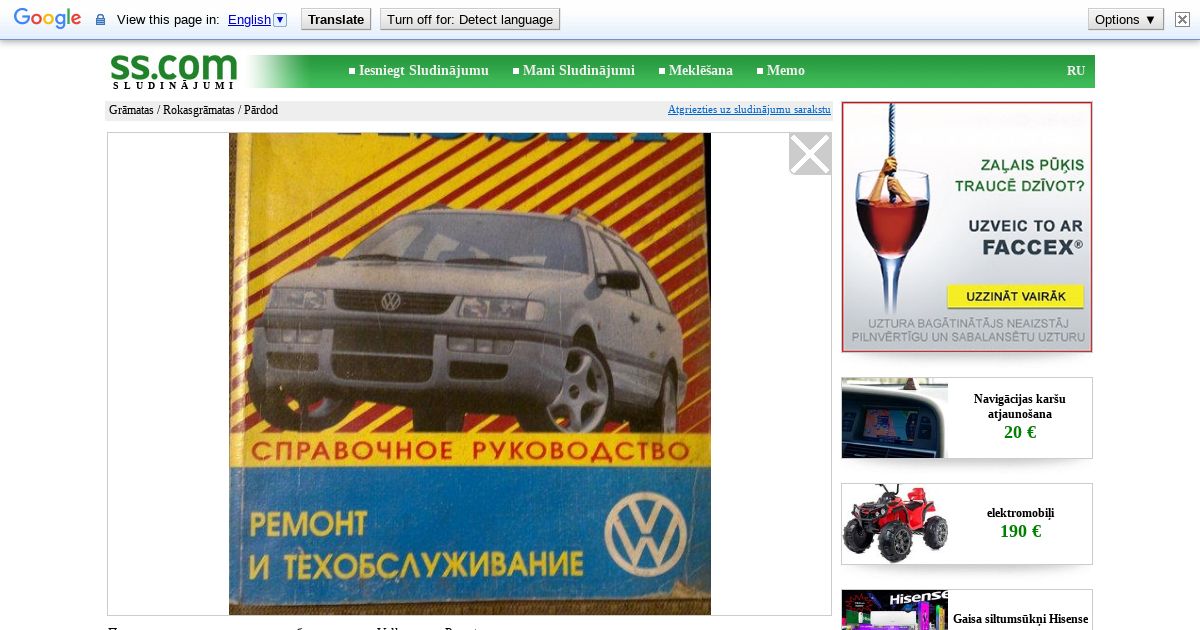Screen dimensions: 1200x630
Task: Close the Google Translate bar
Action: pyautogui.click(x=1182, y=20)
